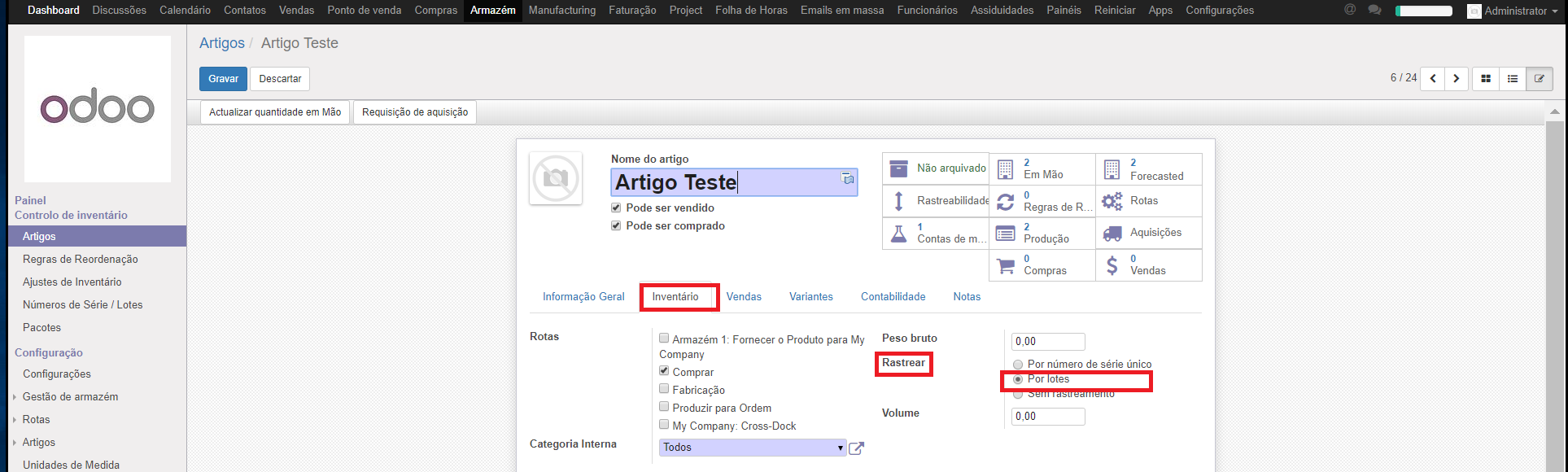Switch to list view icon
This screenshot has height=472, width=1568.
click(x=1512, y=79)
